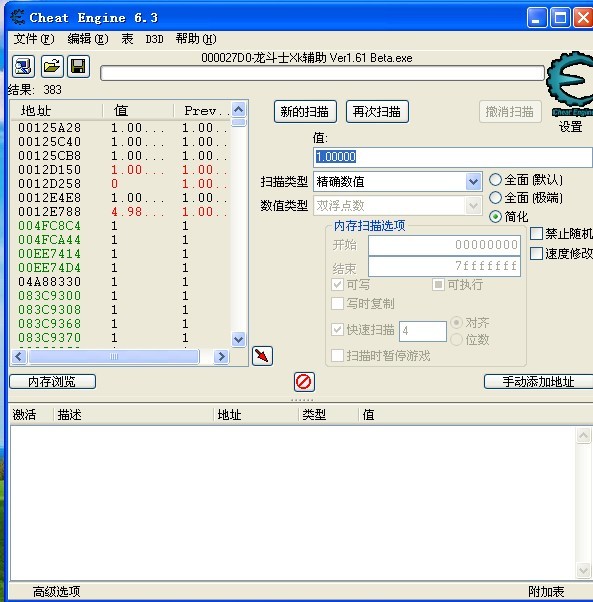Select result address 004FC8C4
Screen dimensions: 593x602
pos(50,226)
